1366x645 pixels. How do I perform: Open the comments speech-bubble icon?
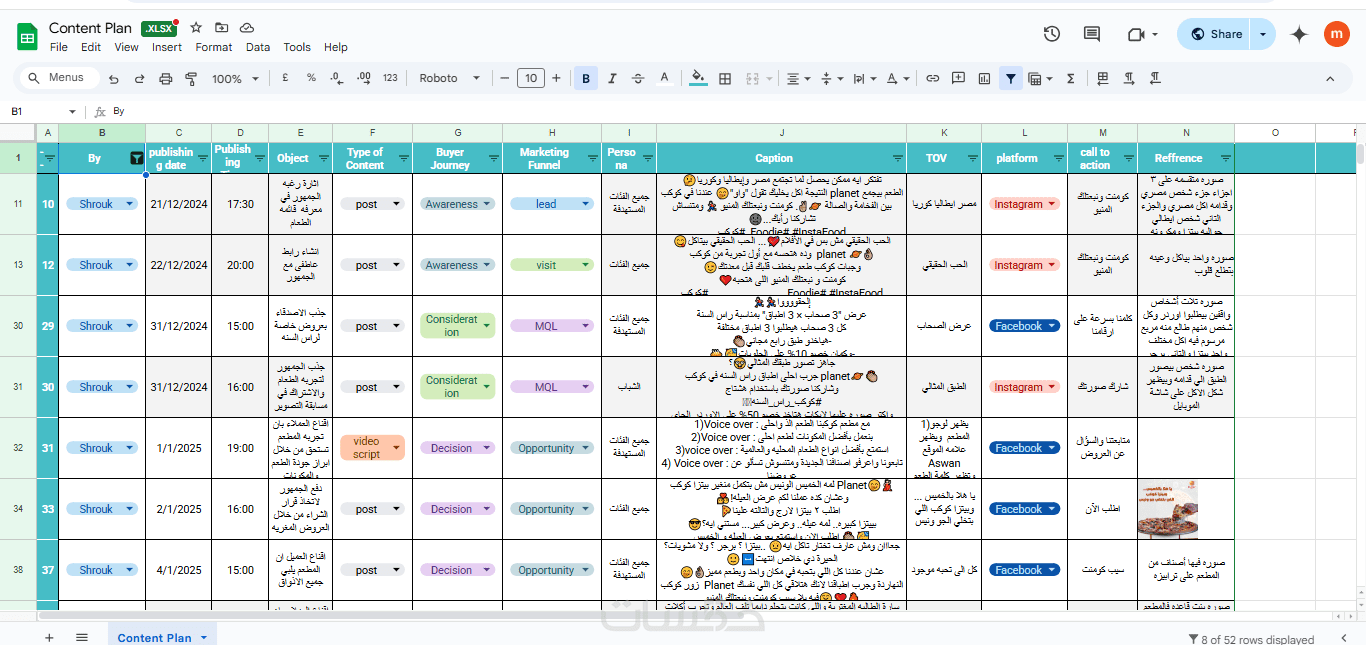(1092, 34)
